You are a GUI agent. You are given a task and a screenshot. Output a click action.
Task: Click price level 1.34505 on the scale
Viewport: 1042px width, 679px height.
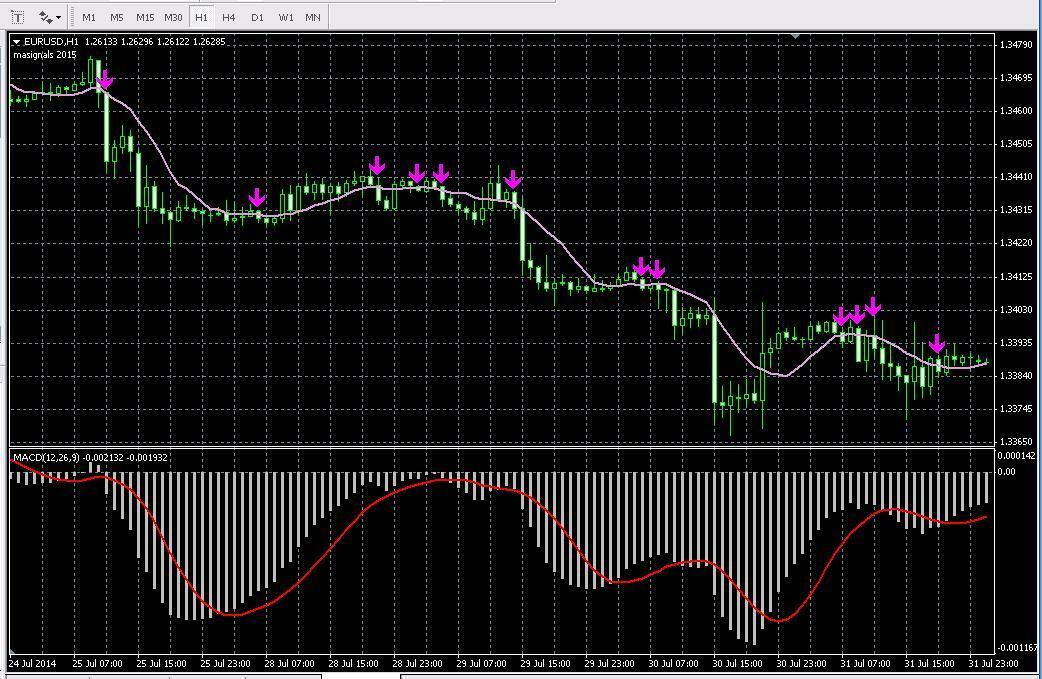[x=1016, y=144]
